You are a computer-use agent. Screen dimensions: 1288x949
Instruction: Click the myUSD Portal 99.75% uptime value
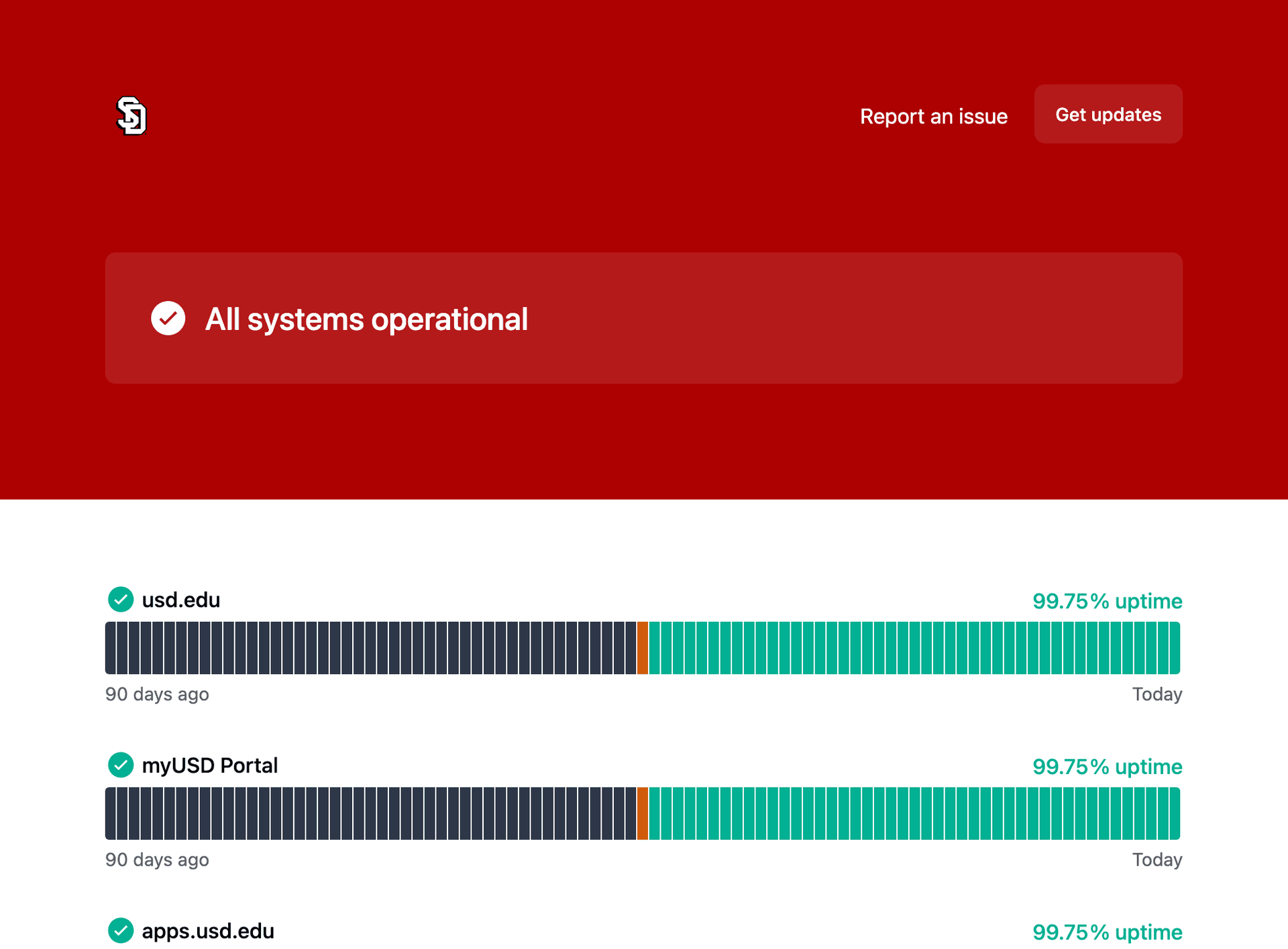point(1107,767)
